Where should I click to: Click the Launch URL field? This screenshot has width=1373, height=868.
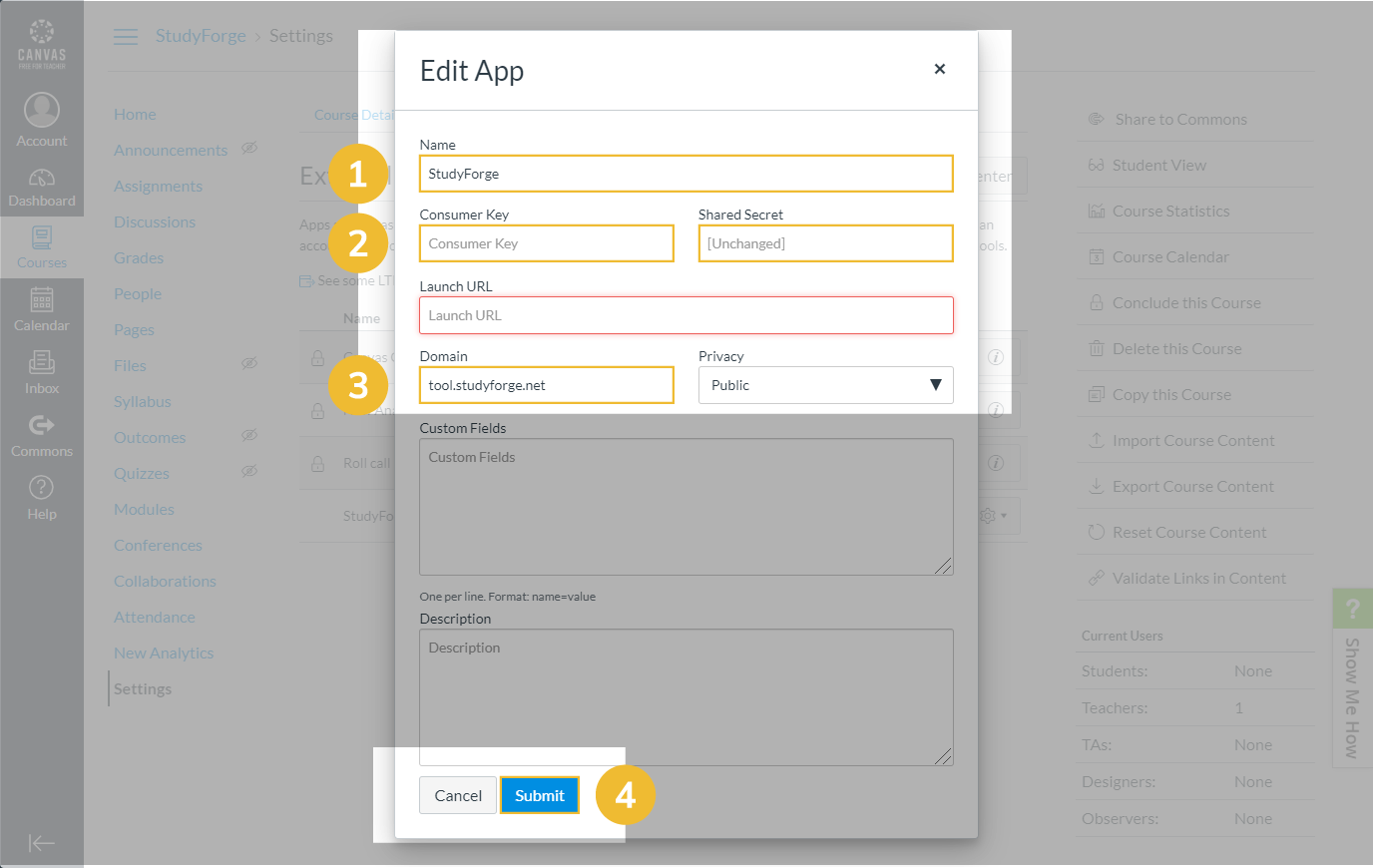pyautogui.click(x=686, y=315)
